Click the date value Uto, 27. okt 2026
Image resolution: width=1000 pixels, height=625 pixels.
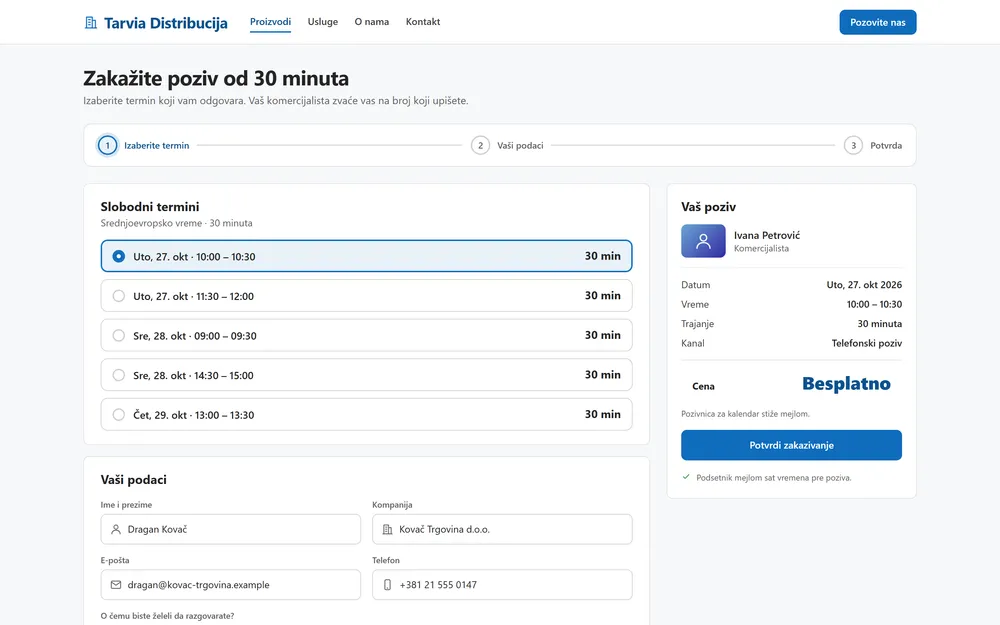[864, 285]
